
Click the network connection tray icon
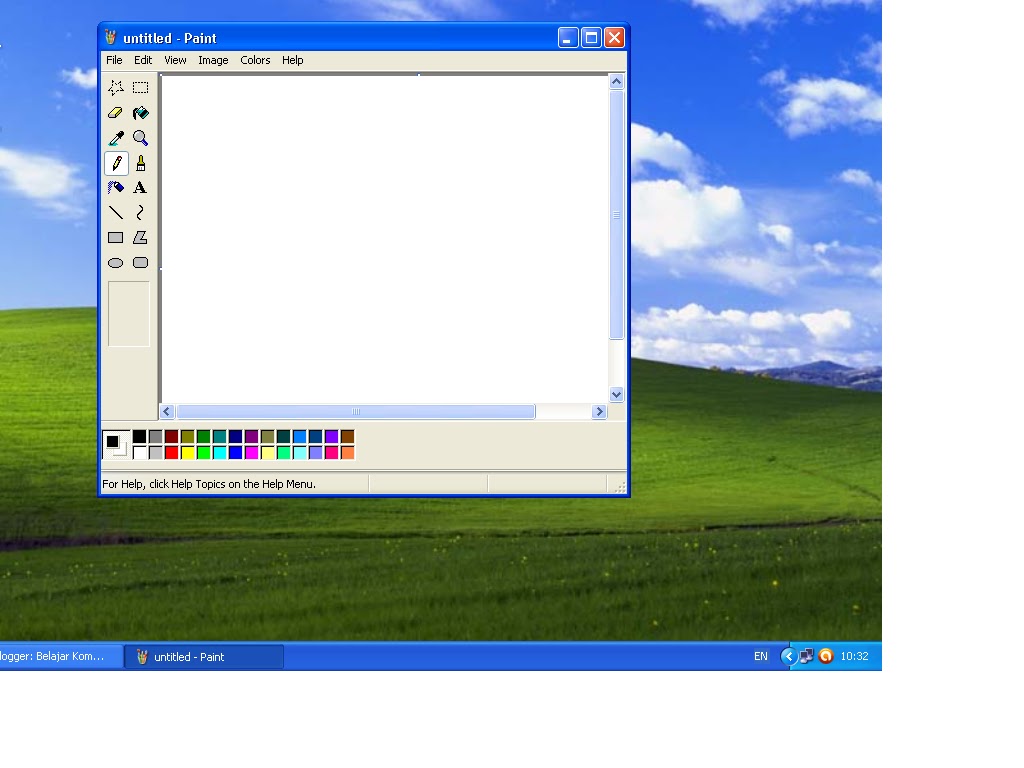tap(807, 656)
